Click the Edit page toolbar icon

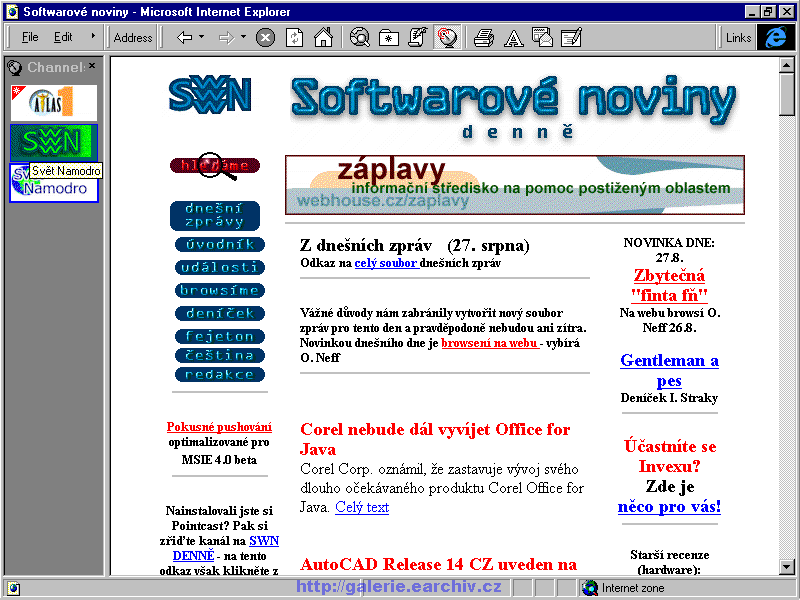click(571, 38)
